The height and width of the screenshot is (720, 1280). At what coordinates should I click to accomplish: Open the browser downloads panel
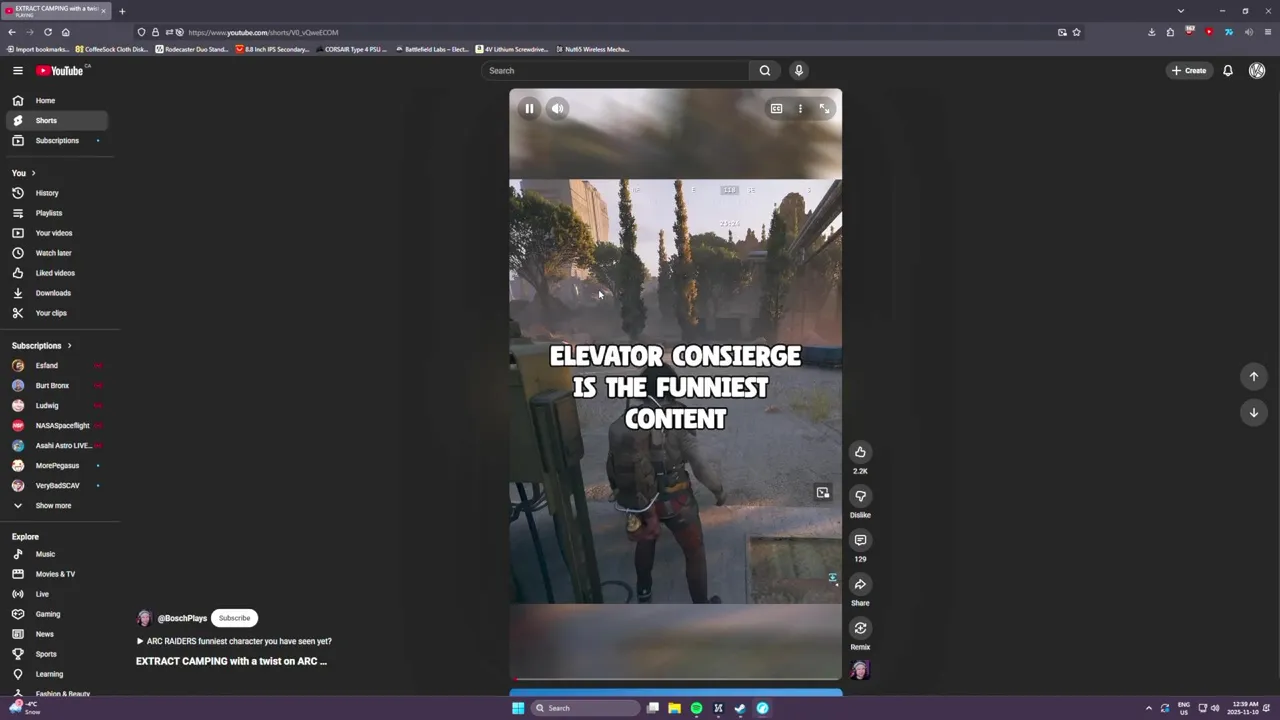pyautogui.click(x=1151, y=32)
